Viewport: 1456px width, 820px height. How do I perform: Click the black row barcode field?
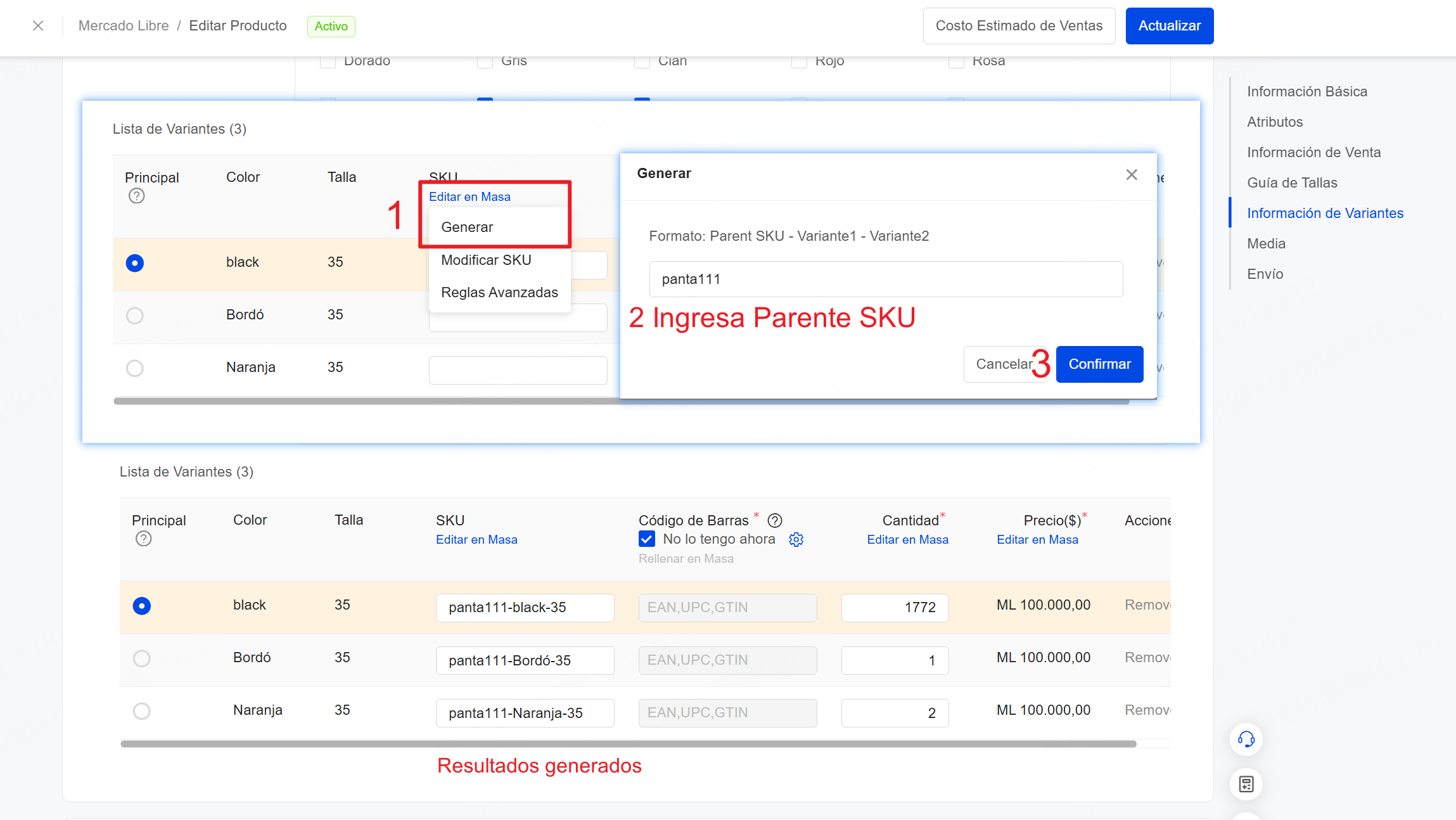pyautogui.click(x=727, y=608)
